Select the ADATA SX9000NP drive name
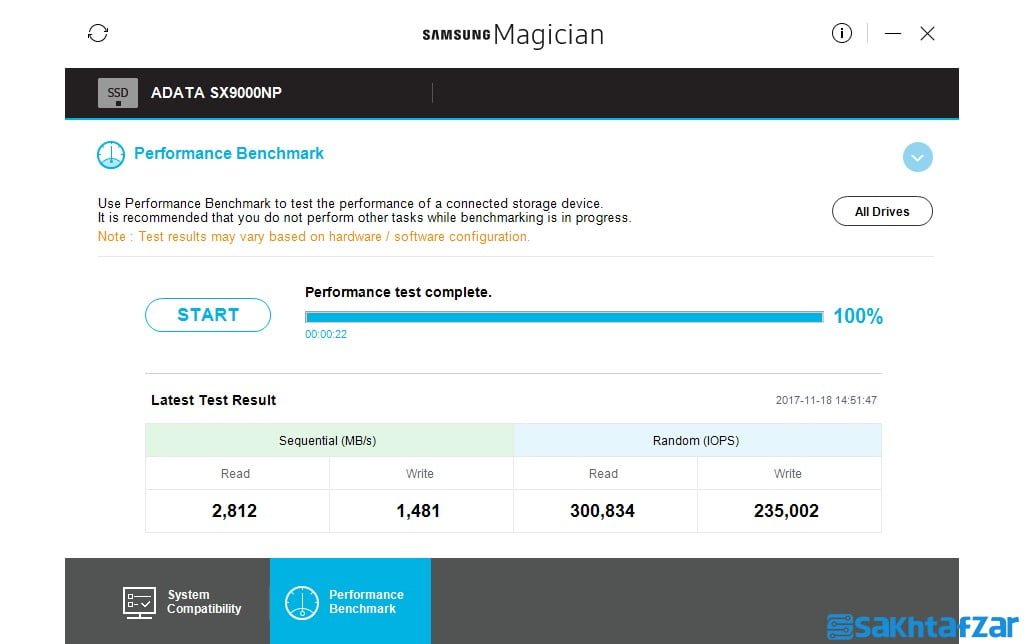 [216, 93]
